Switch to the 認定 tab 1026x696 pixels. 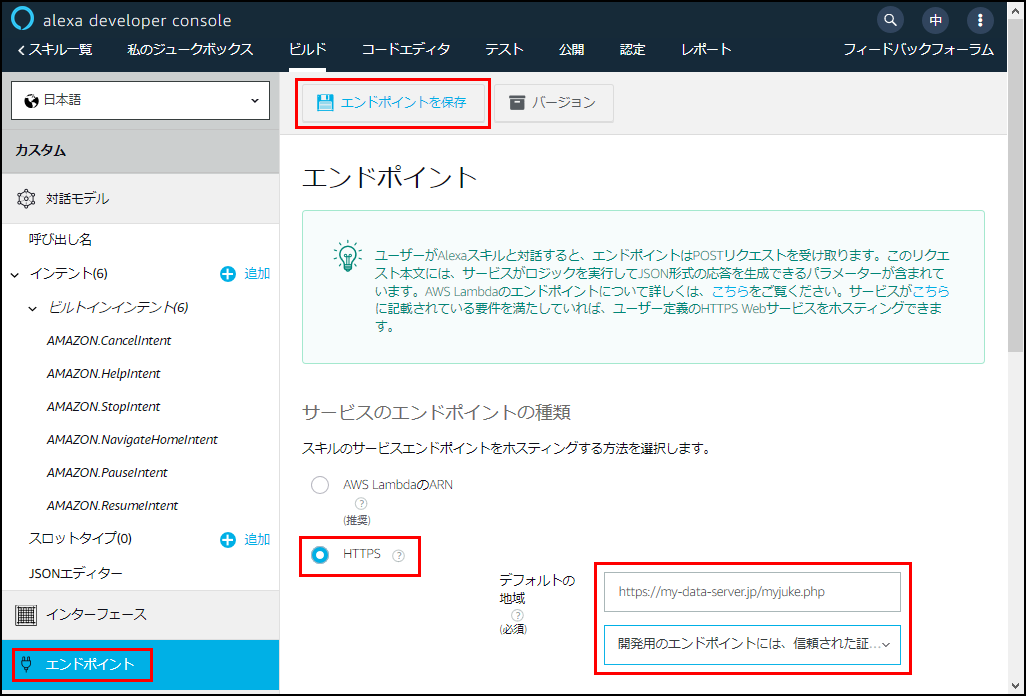(x=632, y=50)
